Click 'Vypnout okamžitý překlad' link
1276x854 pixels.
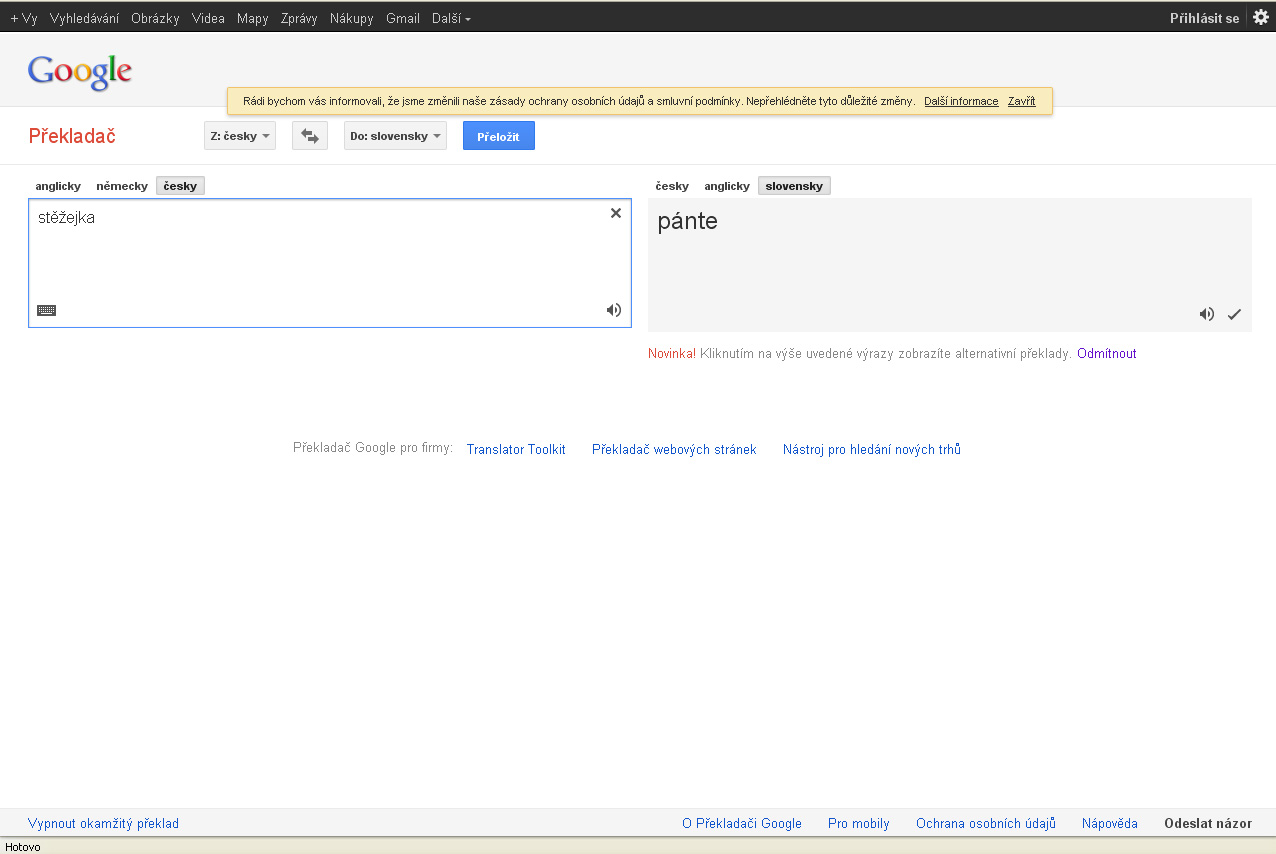pyautogui.click(x=104, y=824)
